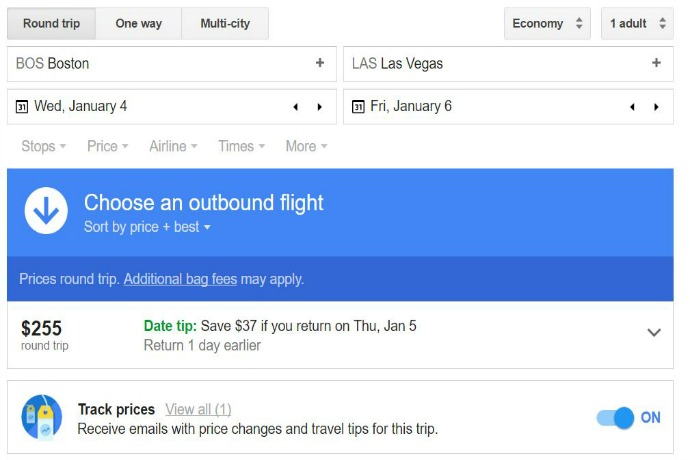The height and width of the screenshot is (460, 690).
Task: Click the plus icon beside LAS Las Vegas
Action: (656, 63)
